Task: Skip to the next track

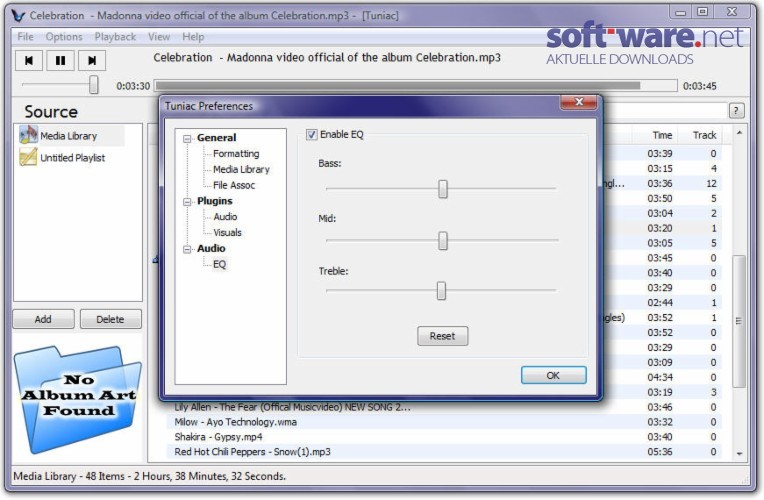Action: click(92, 60)
